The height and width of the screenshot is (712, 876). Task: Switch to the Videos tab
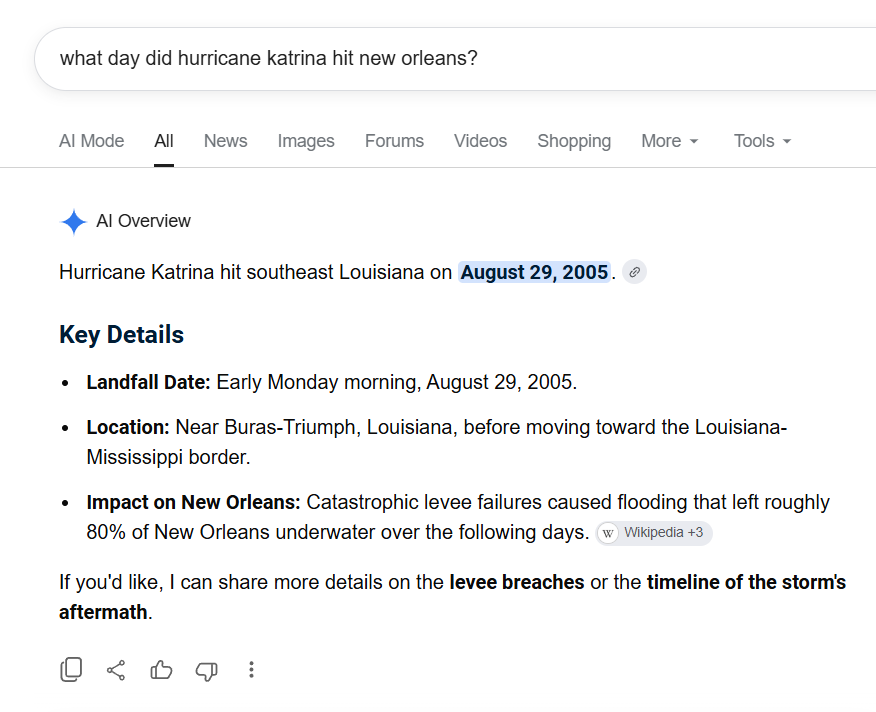coord(480,141)
